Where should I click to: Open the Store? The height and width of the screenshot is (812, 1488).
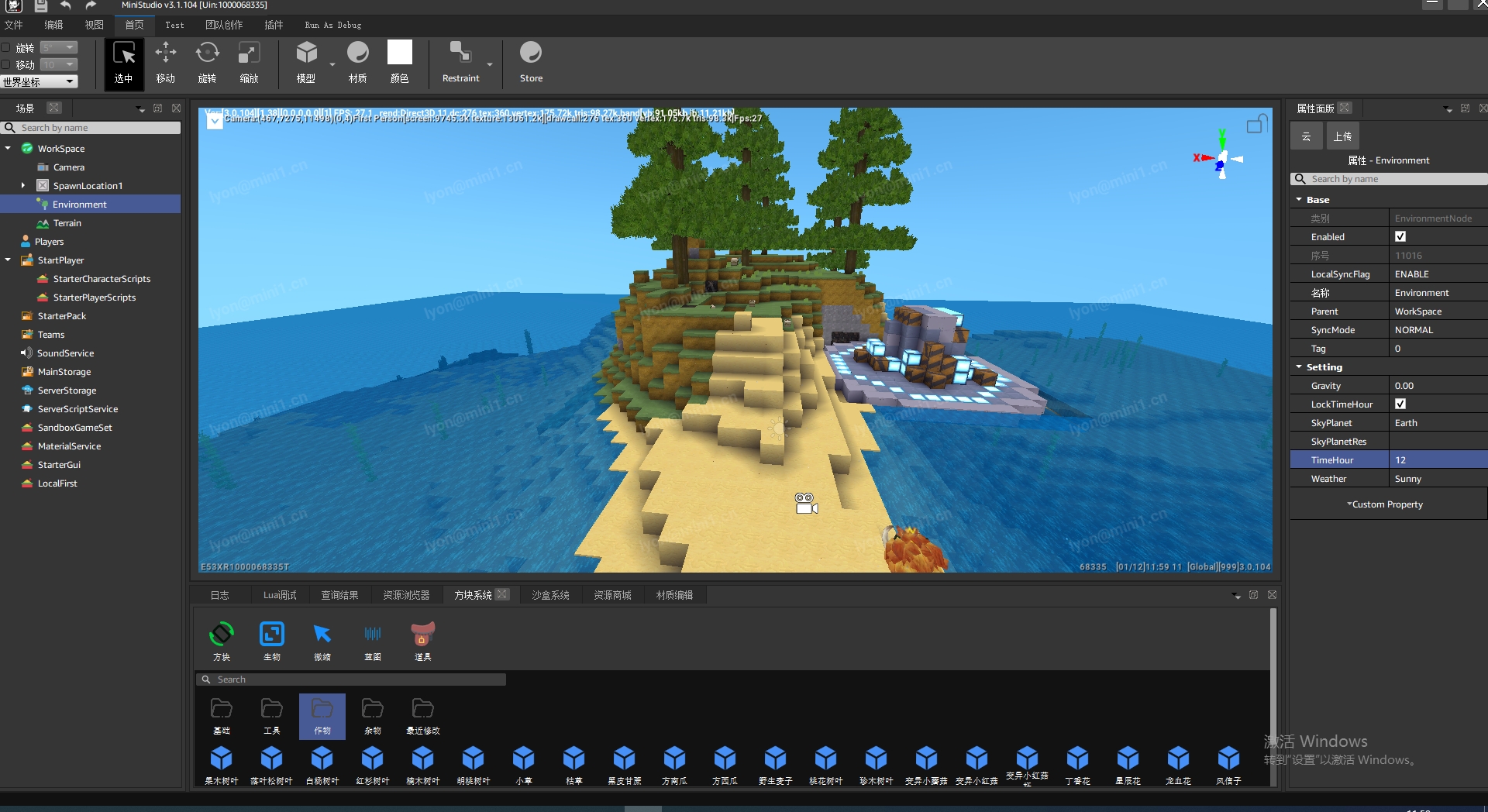click(x=531, y=64)
